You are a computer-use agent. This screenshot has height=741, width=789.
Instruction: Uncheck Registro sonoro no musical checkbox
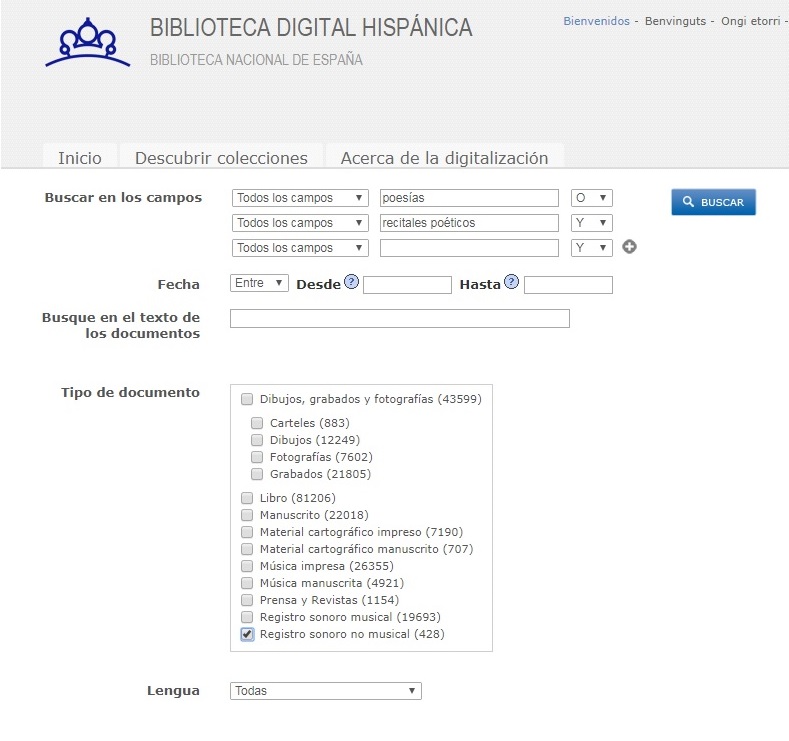[247, 634]
